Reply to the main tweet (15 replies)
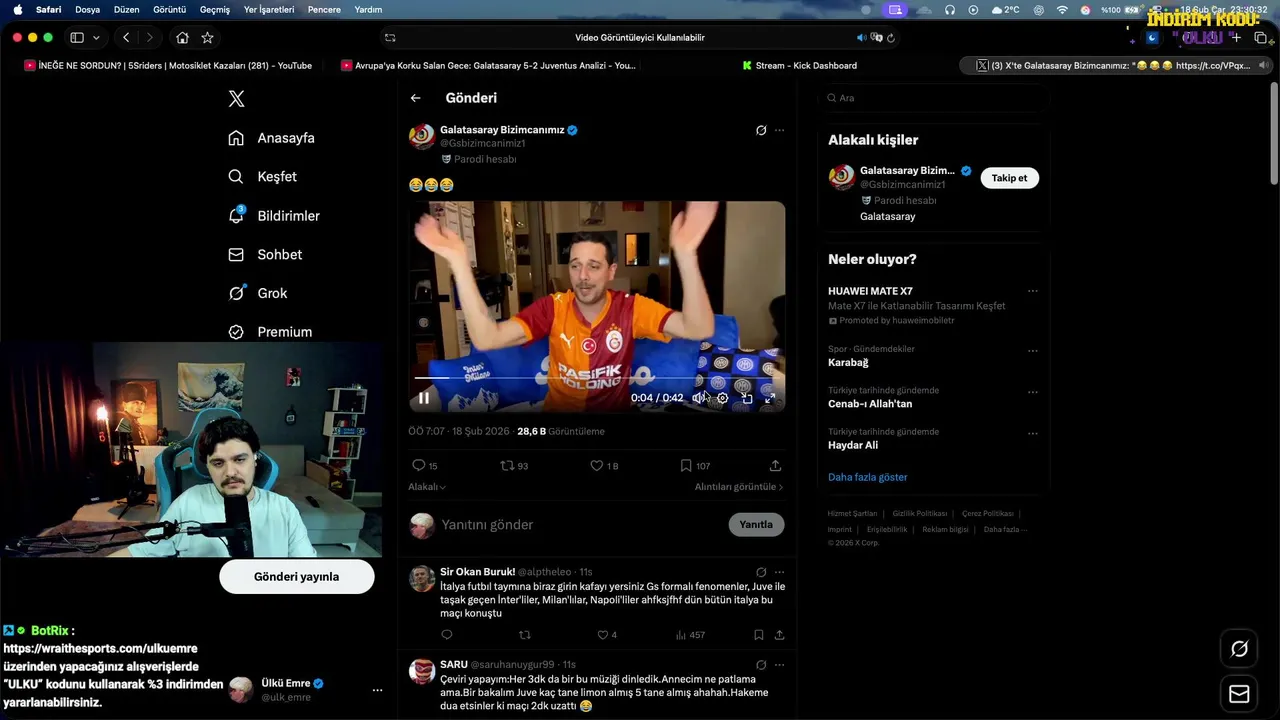The width and height of the screenshot is (1280, 720). 425,466
